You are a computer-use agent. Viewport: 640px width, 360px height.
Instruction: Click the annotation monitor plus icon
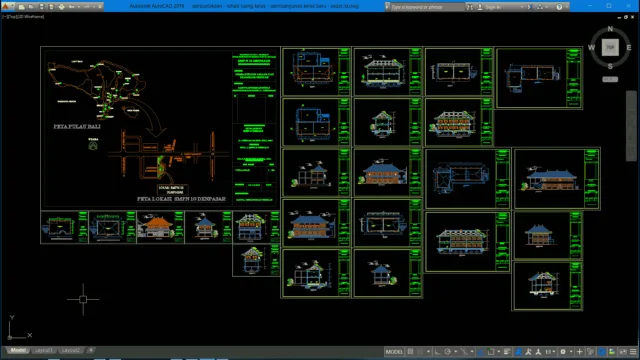coord(580,352)
